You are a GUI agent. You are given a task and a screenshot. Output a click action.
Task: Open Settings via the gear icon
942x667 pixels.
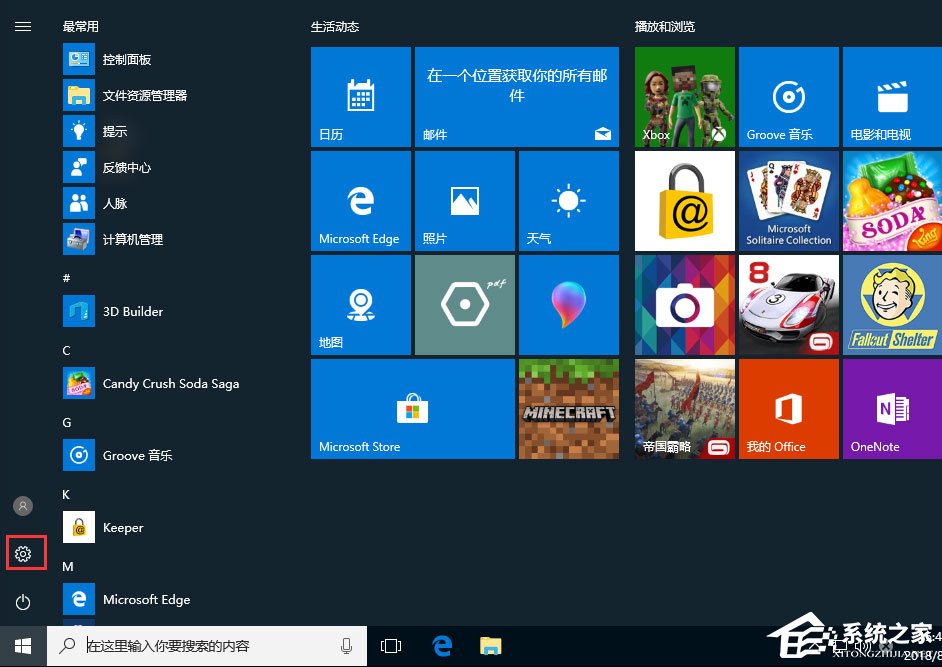tap(24, 552)
